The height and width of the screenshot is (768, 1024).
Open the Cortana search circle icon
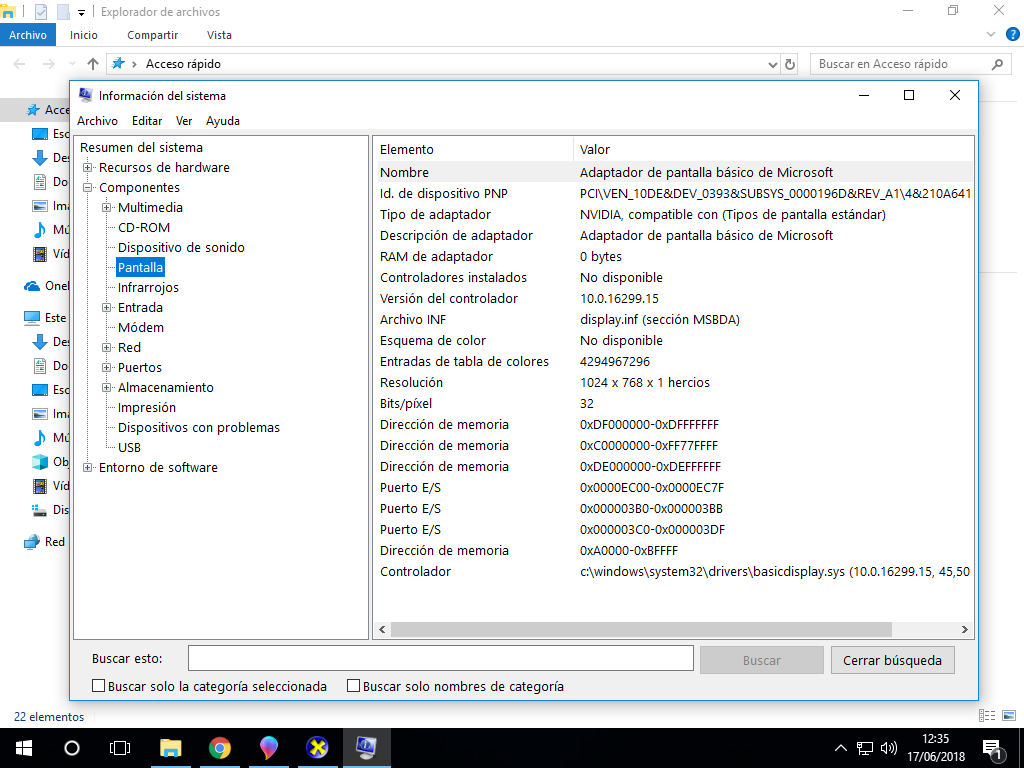tap(72, 747)
